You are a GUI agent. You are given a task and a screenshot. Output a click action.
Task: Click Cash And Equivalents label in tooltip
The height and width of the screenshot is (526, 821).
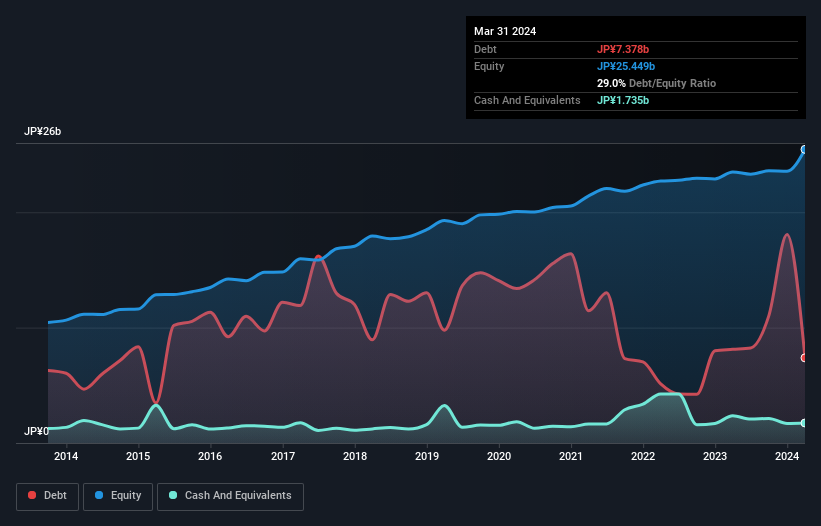(527, 100)
